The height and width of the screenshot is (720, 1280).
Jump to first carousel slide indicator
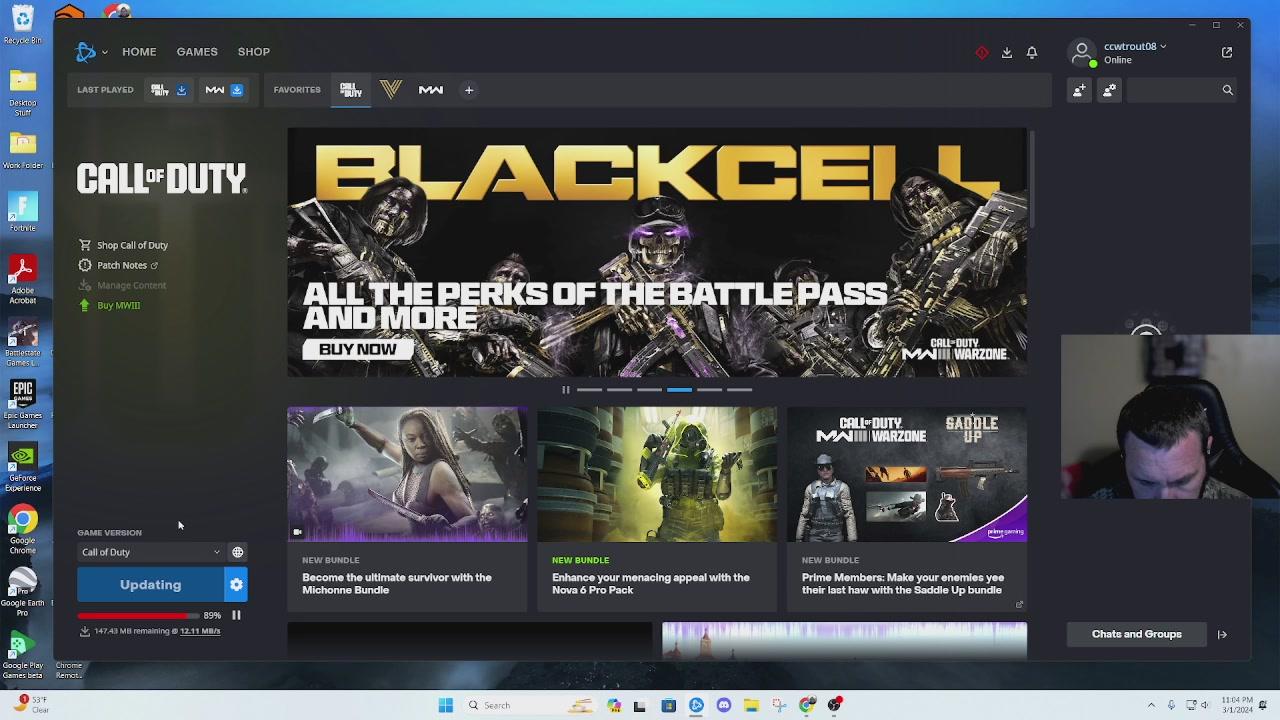(589, 390)
